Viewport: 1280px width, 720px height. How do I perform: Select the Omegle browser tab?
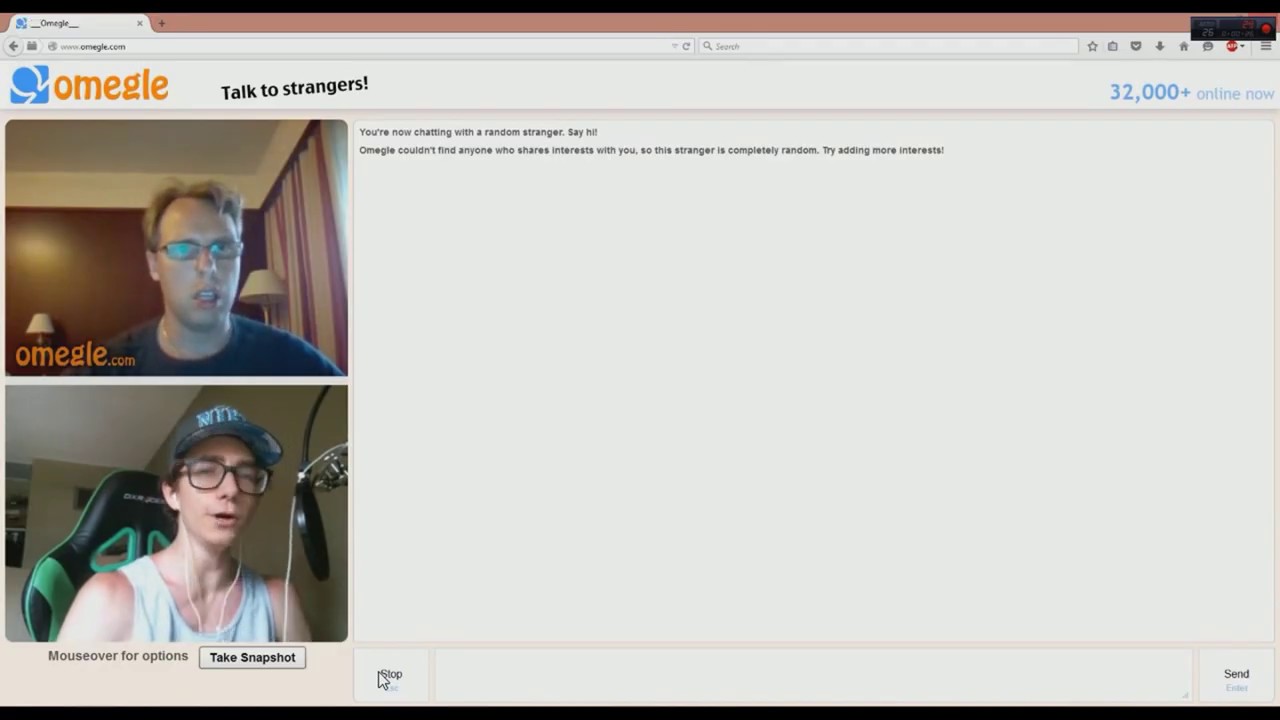(x=79, y=23)
